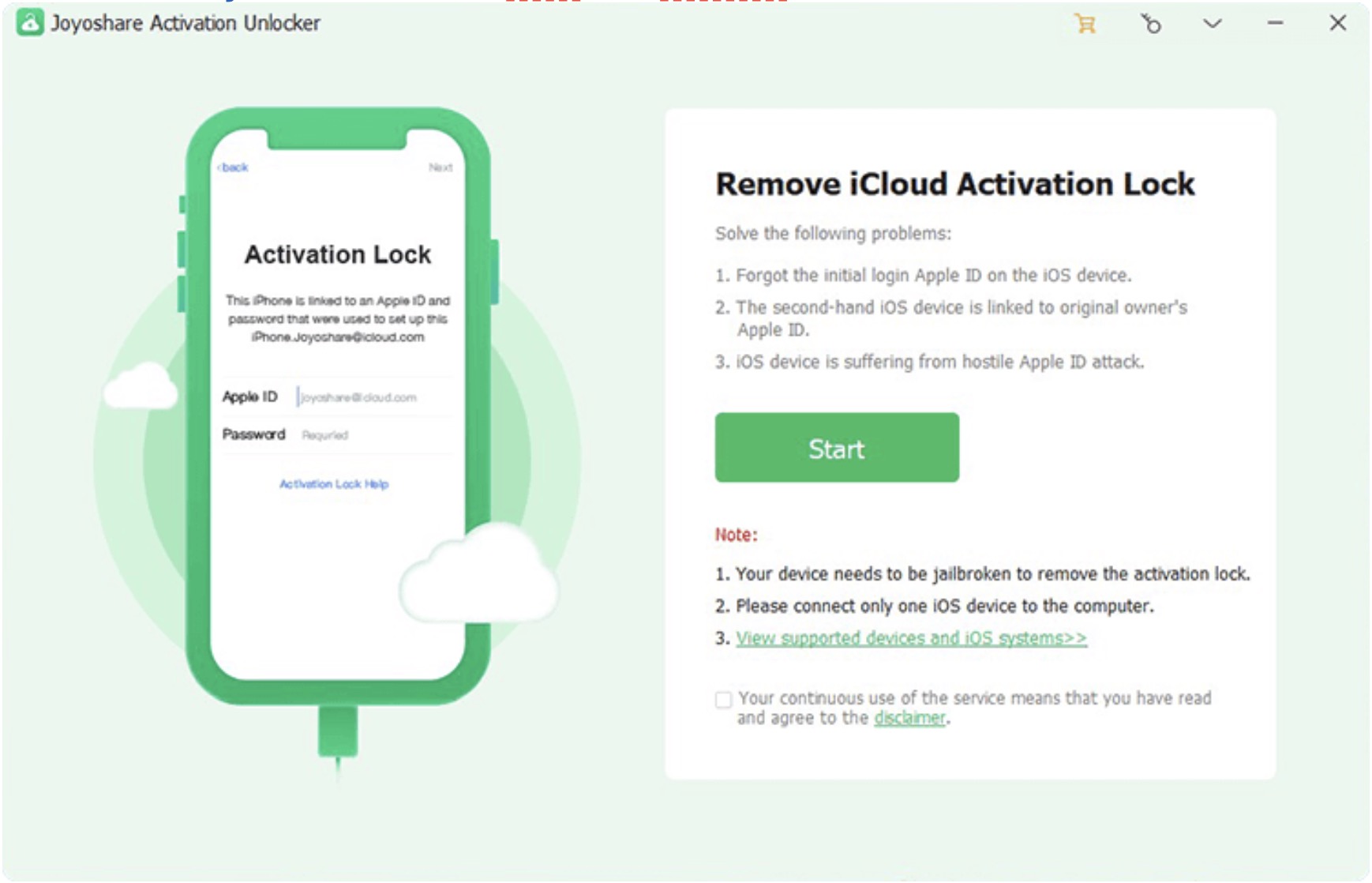This screenshot has width=1372, height=883.
Task: Click 'Forgot the initial login Apple ID' line
Action: pos(924,275)
